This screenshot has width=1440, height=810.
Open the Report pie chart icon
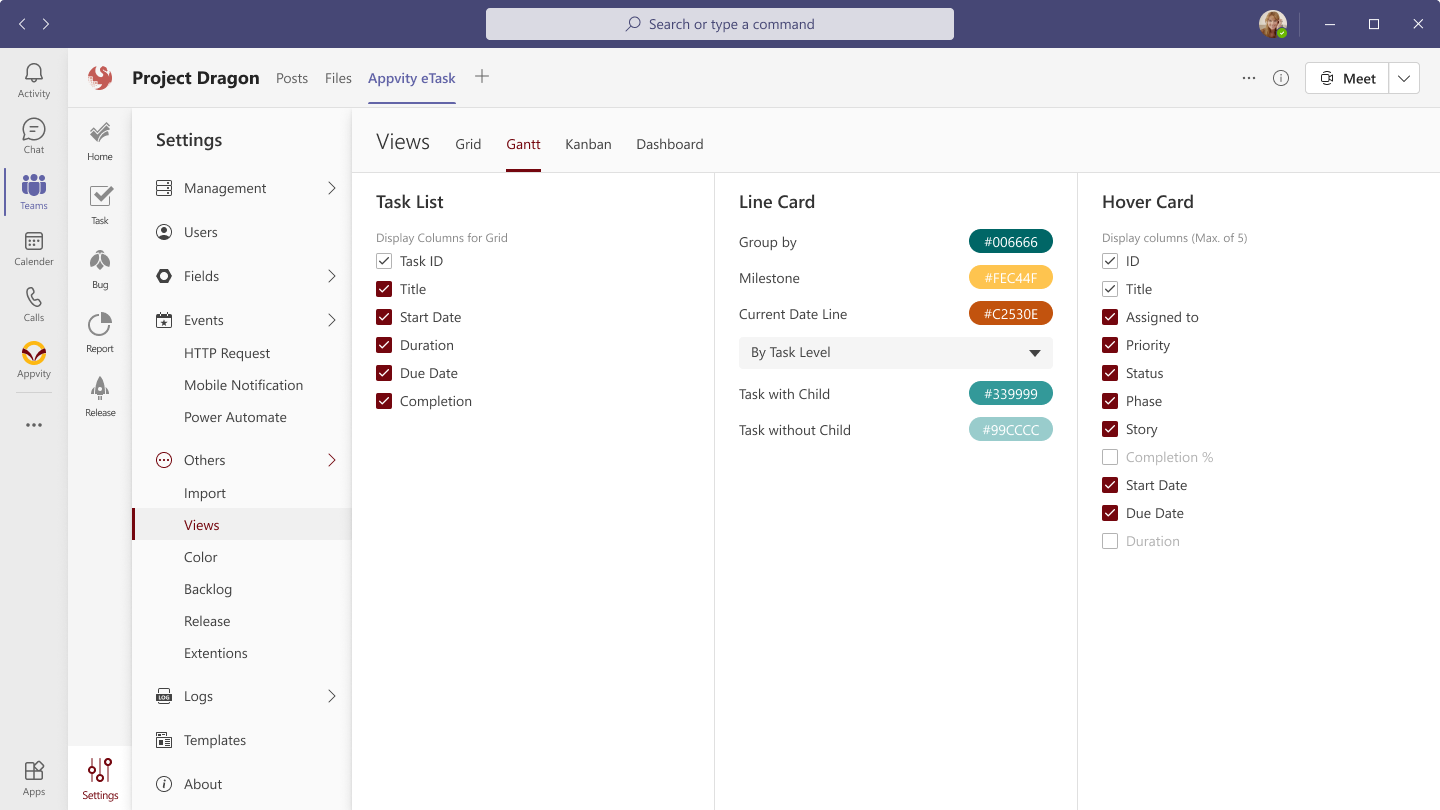(x=100, y=326)
